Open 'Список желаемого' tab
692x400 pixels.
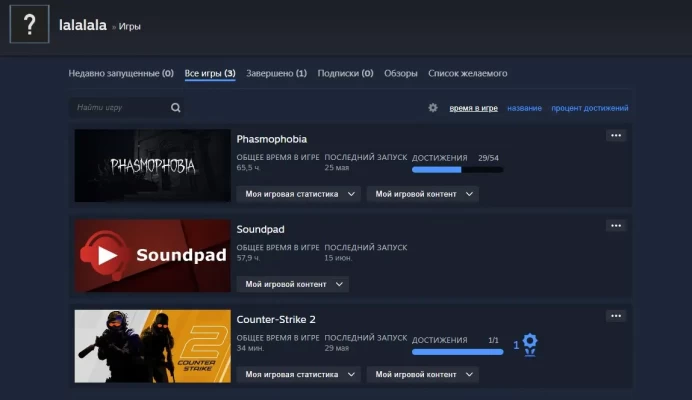(468, 73)
